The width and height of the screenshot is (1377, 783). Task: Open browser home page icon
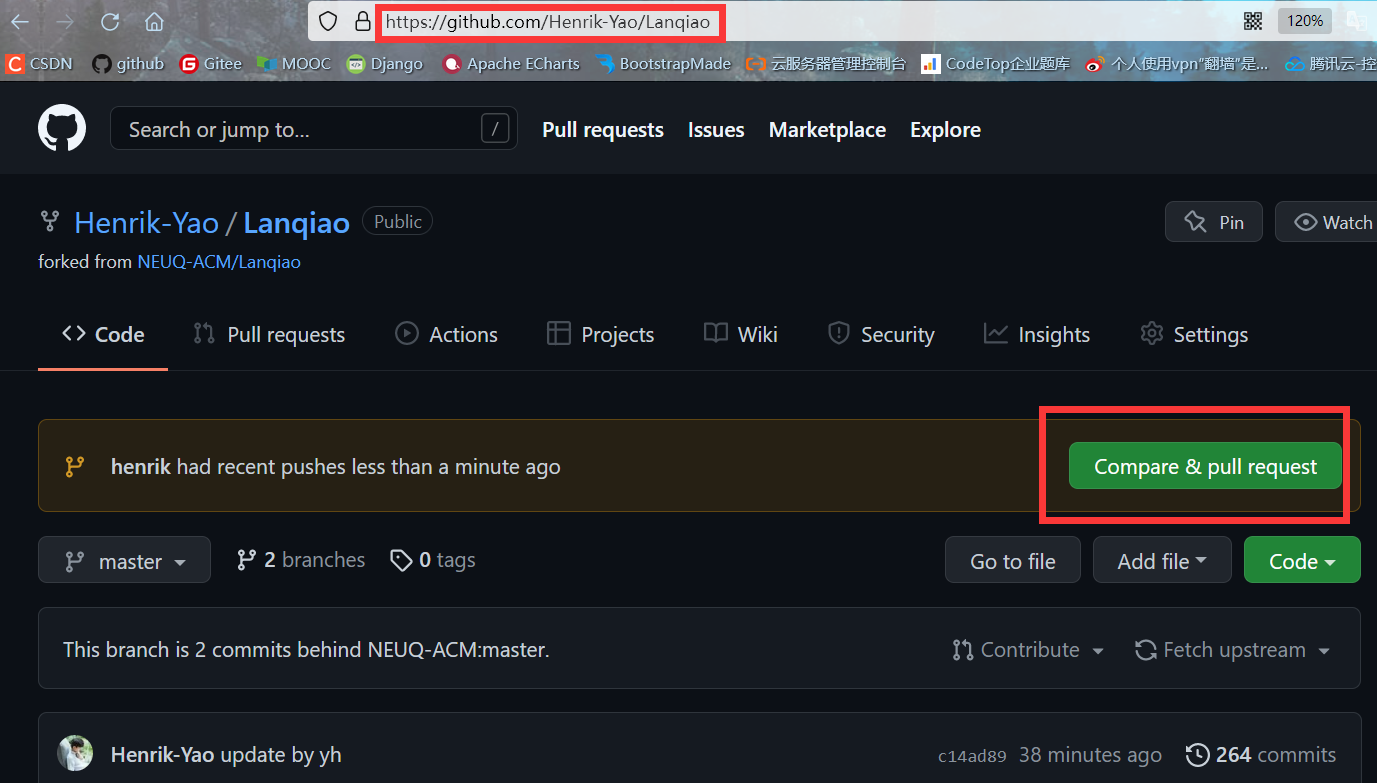pyautogui.click(x=154, y=21)
